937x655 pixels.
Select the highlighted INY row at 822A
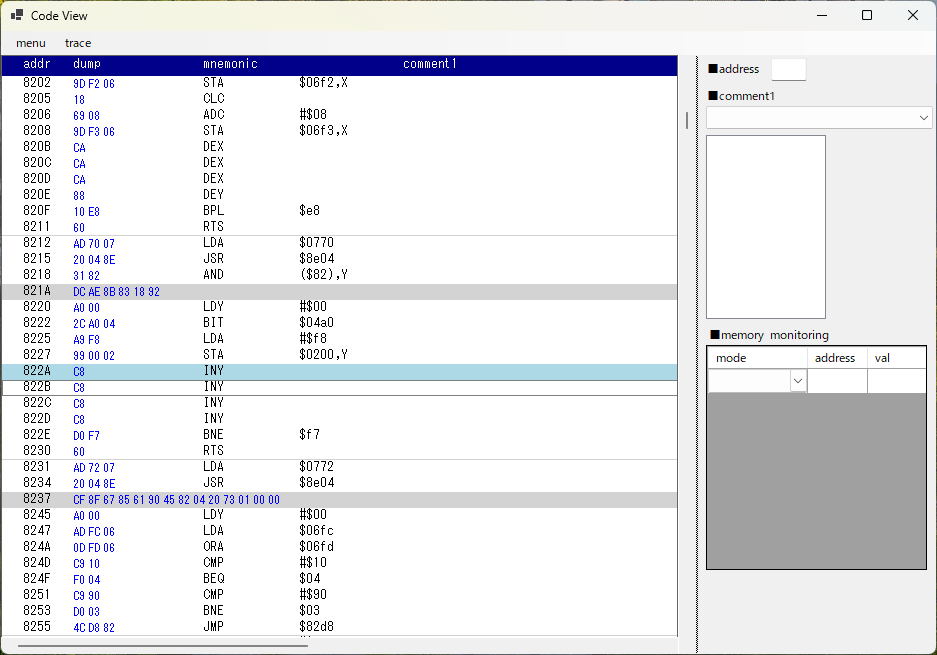(x=300, y=371)
